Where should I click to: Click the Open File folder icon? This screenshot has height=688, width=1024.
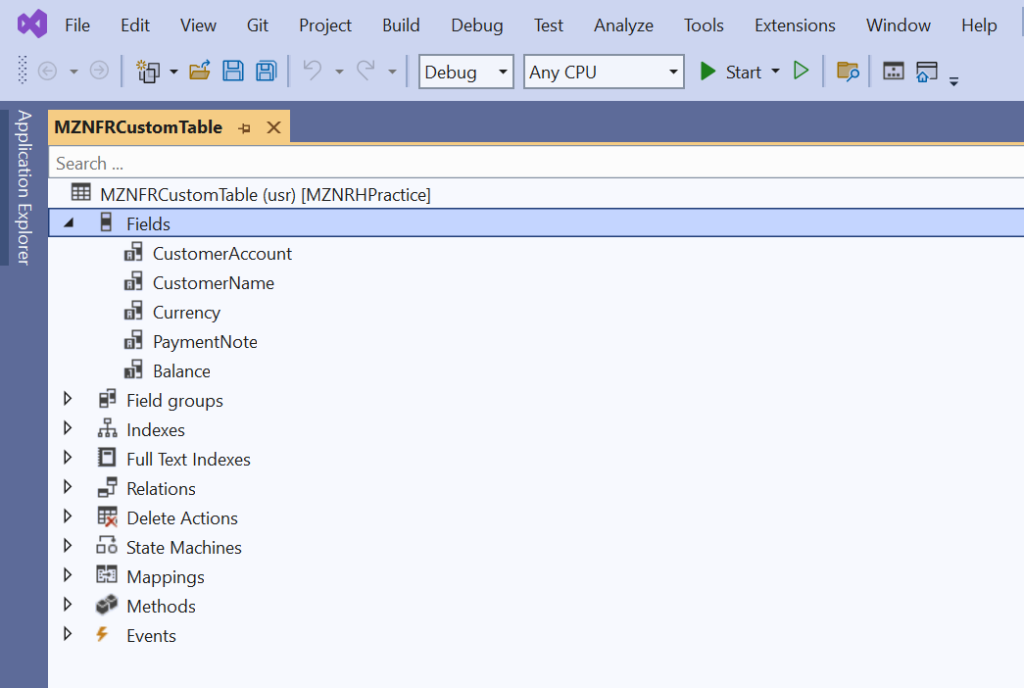pyautogui.click(x=200, y=70)
